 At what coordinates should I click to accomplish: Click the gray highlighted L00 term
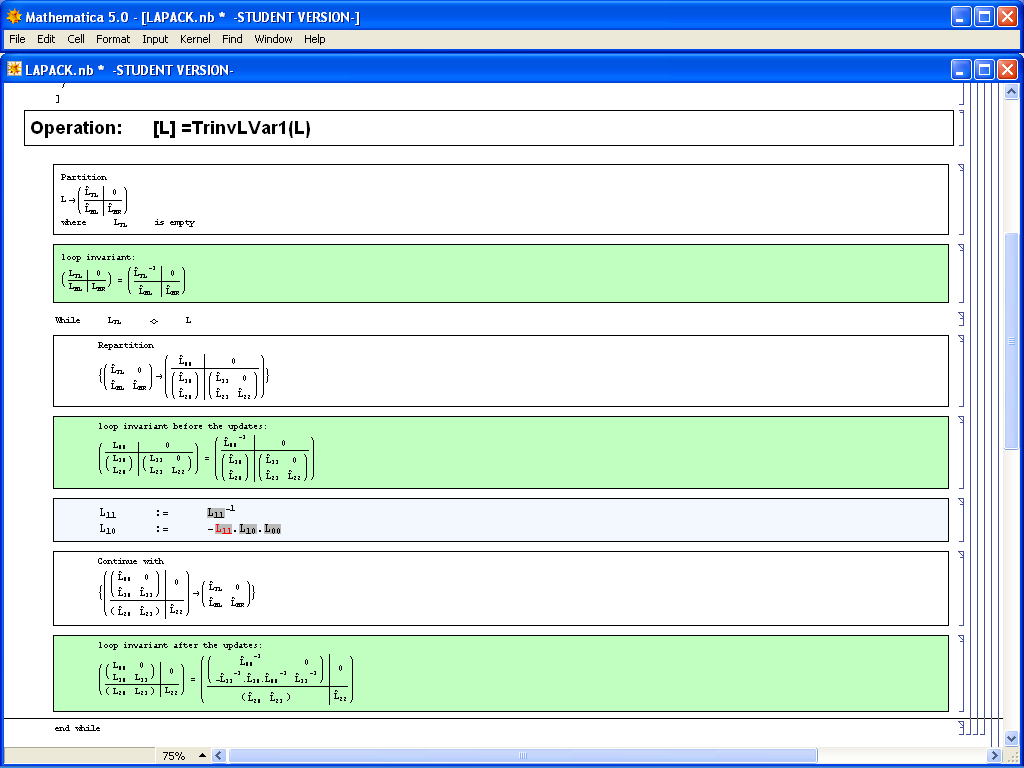[x=272, y=530]
